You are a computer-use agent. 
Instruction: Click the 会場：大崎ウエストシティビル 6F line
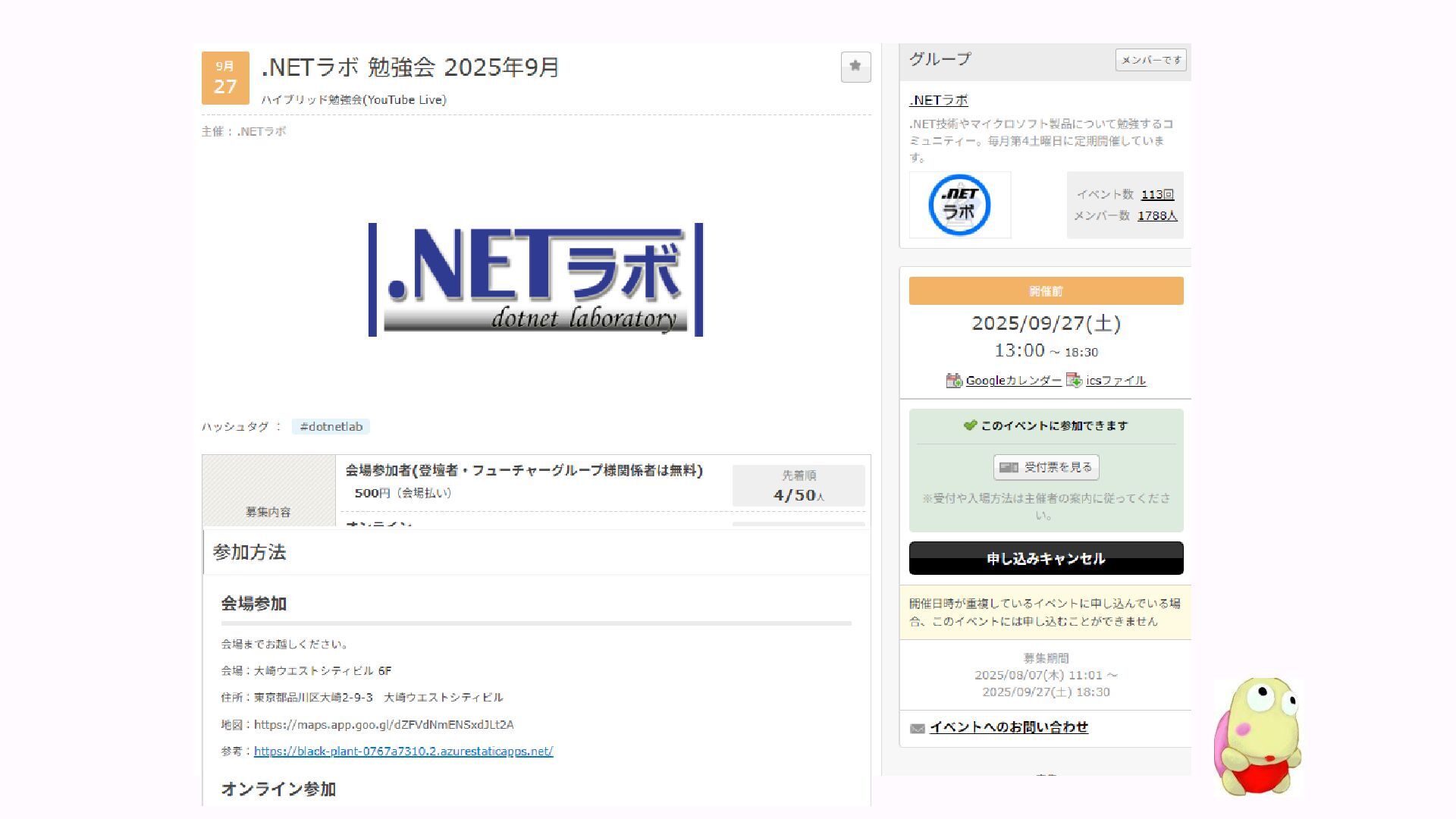click(306, 671)
